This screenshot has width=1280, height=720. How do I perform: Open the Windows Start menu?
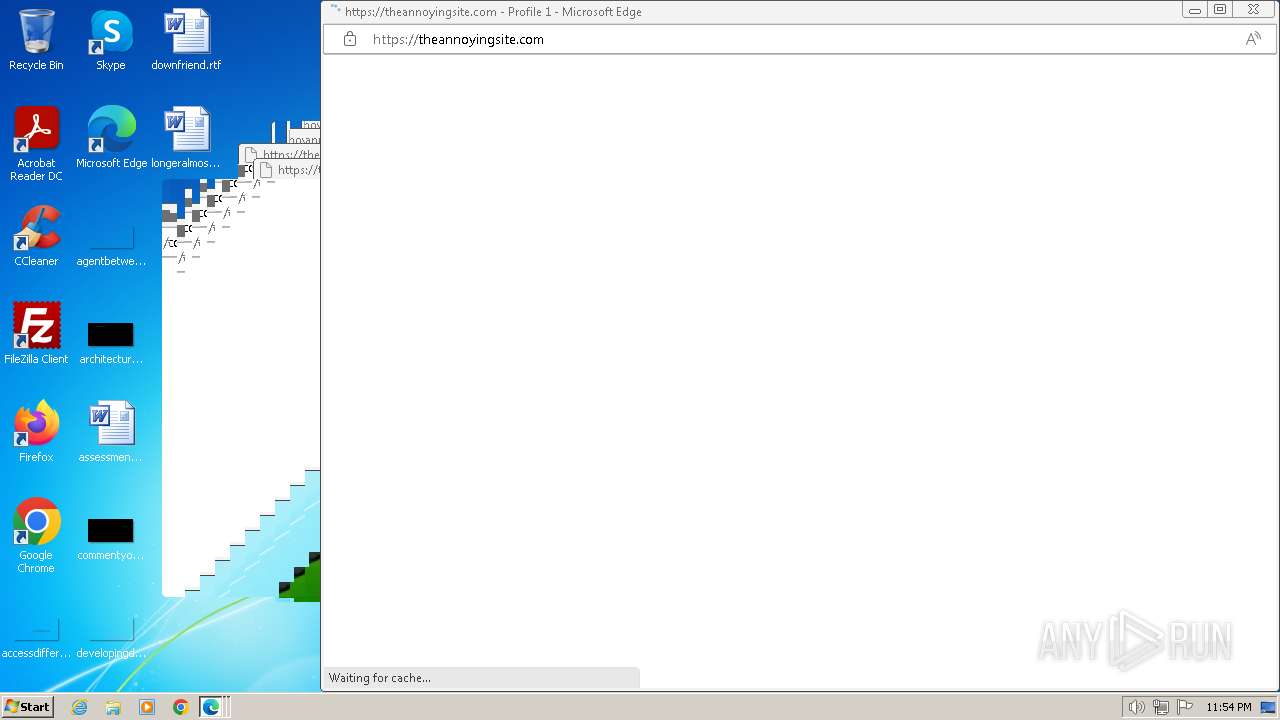click(x=27, y=707)
